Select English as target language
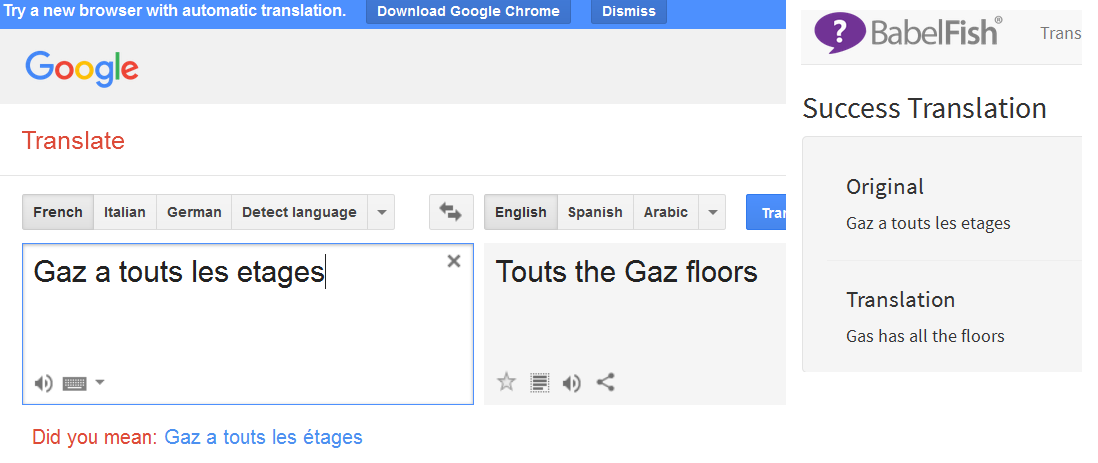 click(x=521, y=212)
